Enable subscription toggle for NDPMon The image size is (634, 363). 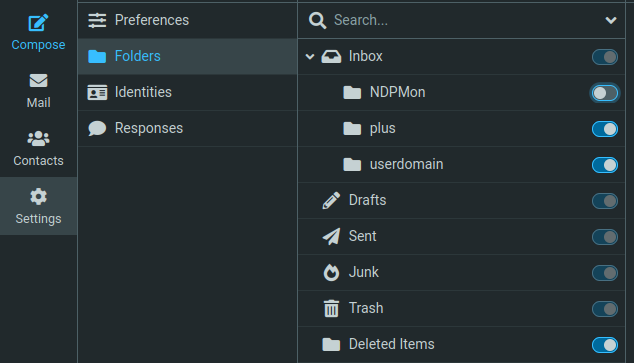click(604, 93)
